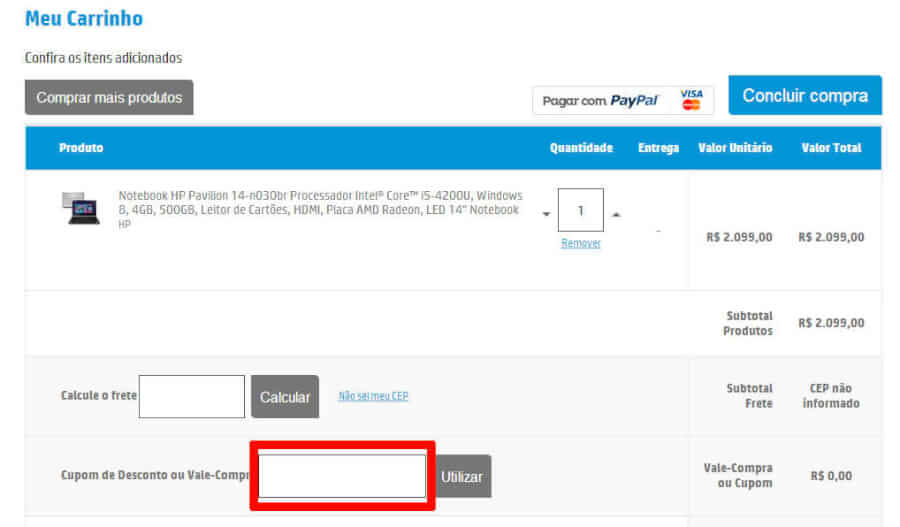Finish checkout with Concluir compra
The height and width of the screenshot is (527, 900).
804,96
